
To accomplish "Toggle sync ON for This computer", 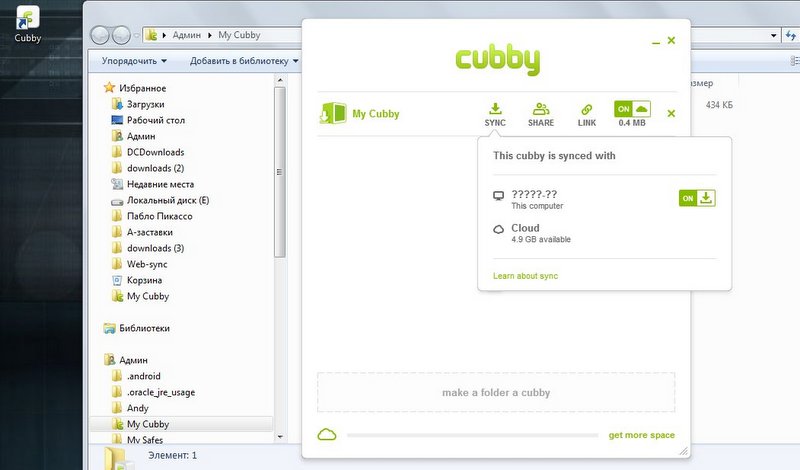I will click(697, 198).
